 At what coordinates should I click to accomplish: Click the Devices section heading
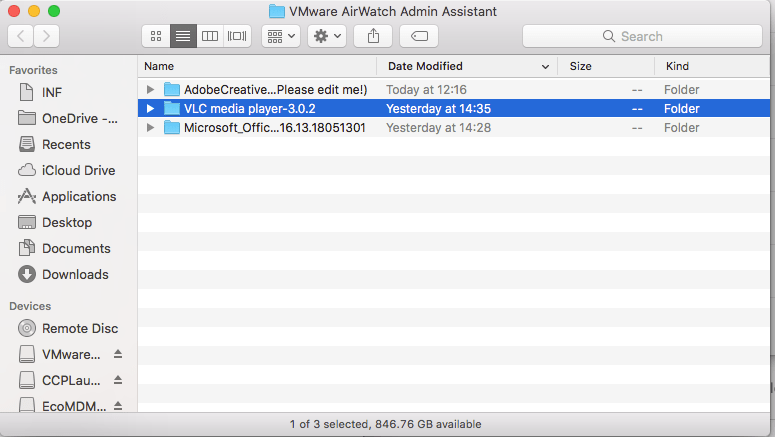(30, 306)
